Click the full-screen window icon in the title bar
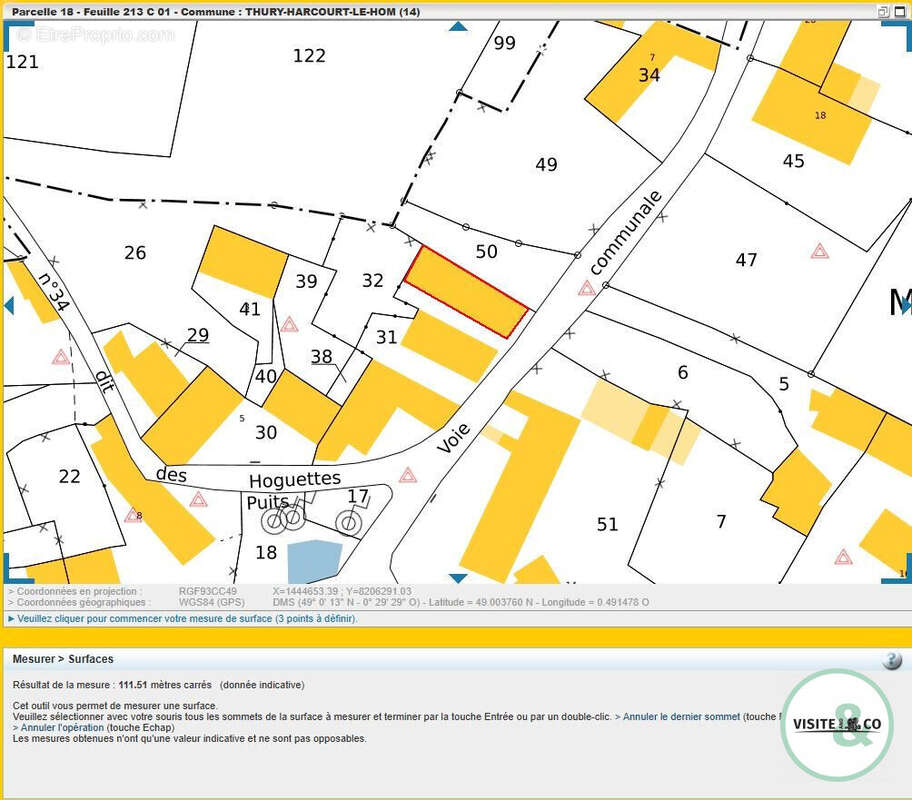Screen dimensions: 912x800 click(x=900, y=11)
